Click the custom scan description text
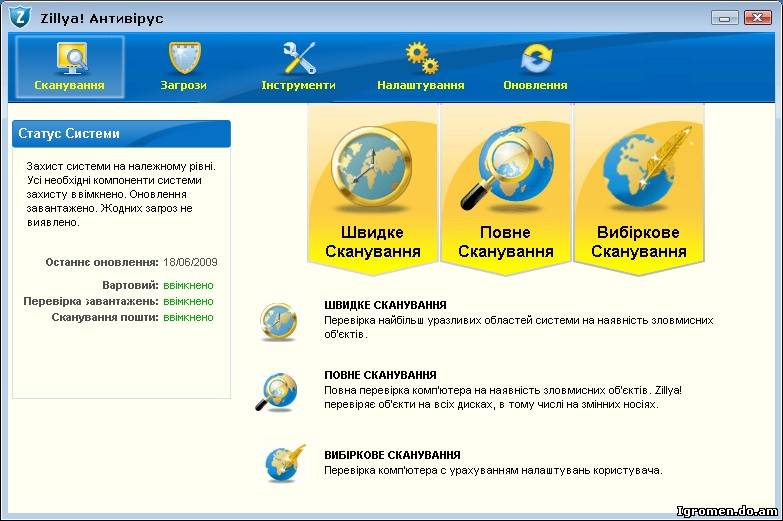The image size is (783, 521). (x=493, y=470)
